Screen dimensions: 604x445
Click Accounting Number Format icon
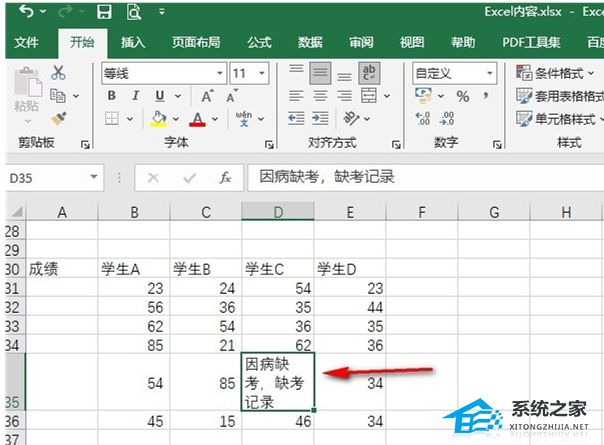pyautogui.click(x=423, y=96)
